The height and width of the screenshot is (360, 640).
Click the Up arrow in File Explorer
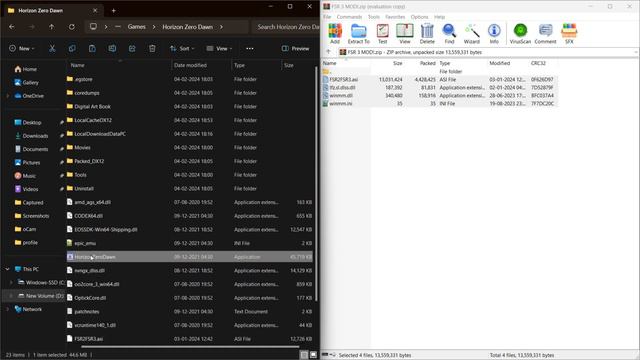coord(51,27)
